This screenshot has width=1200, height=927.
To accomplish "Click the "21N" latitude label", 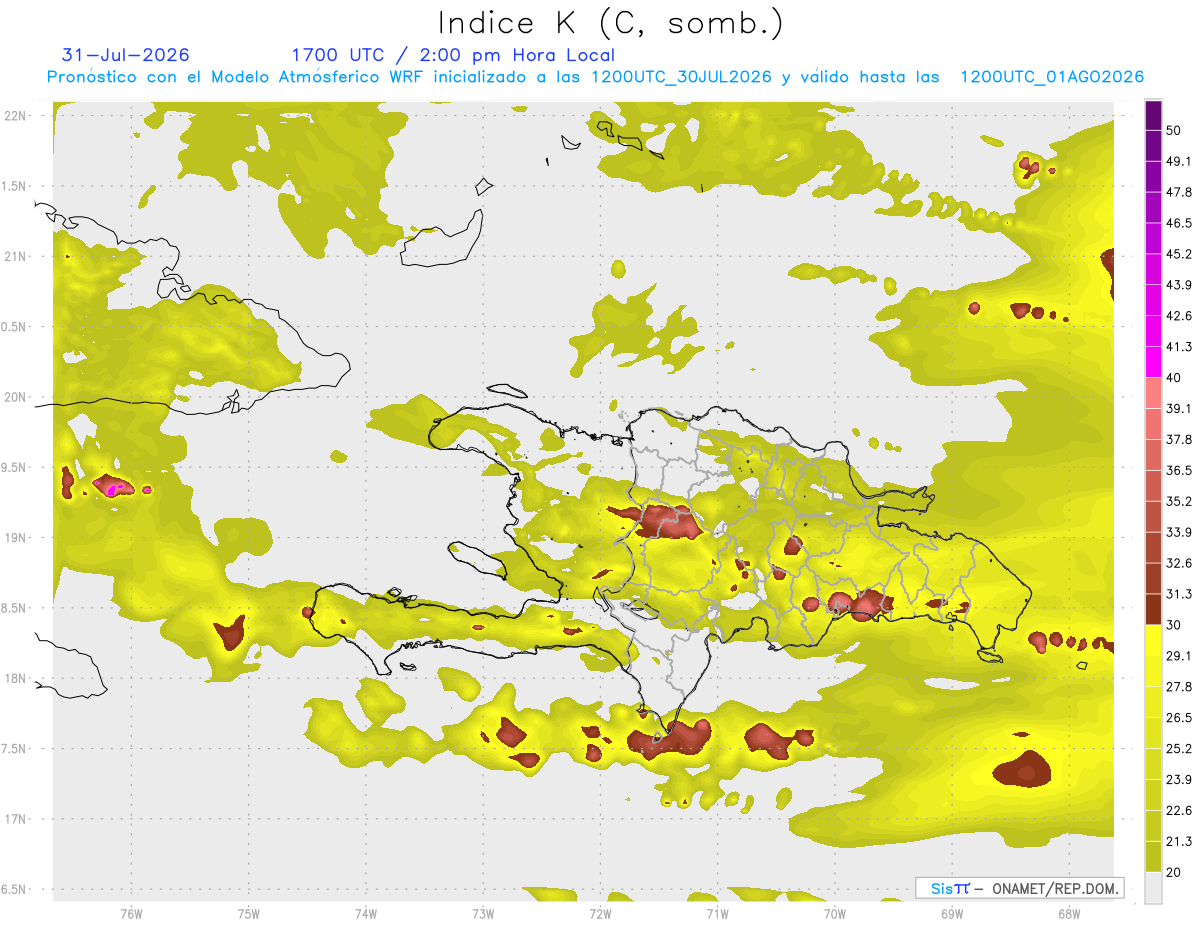I will pyautogui.click(x=16, y=256).
